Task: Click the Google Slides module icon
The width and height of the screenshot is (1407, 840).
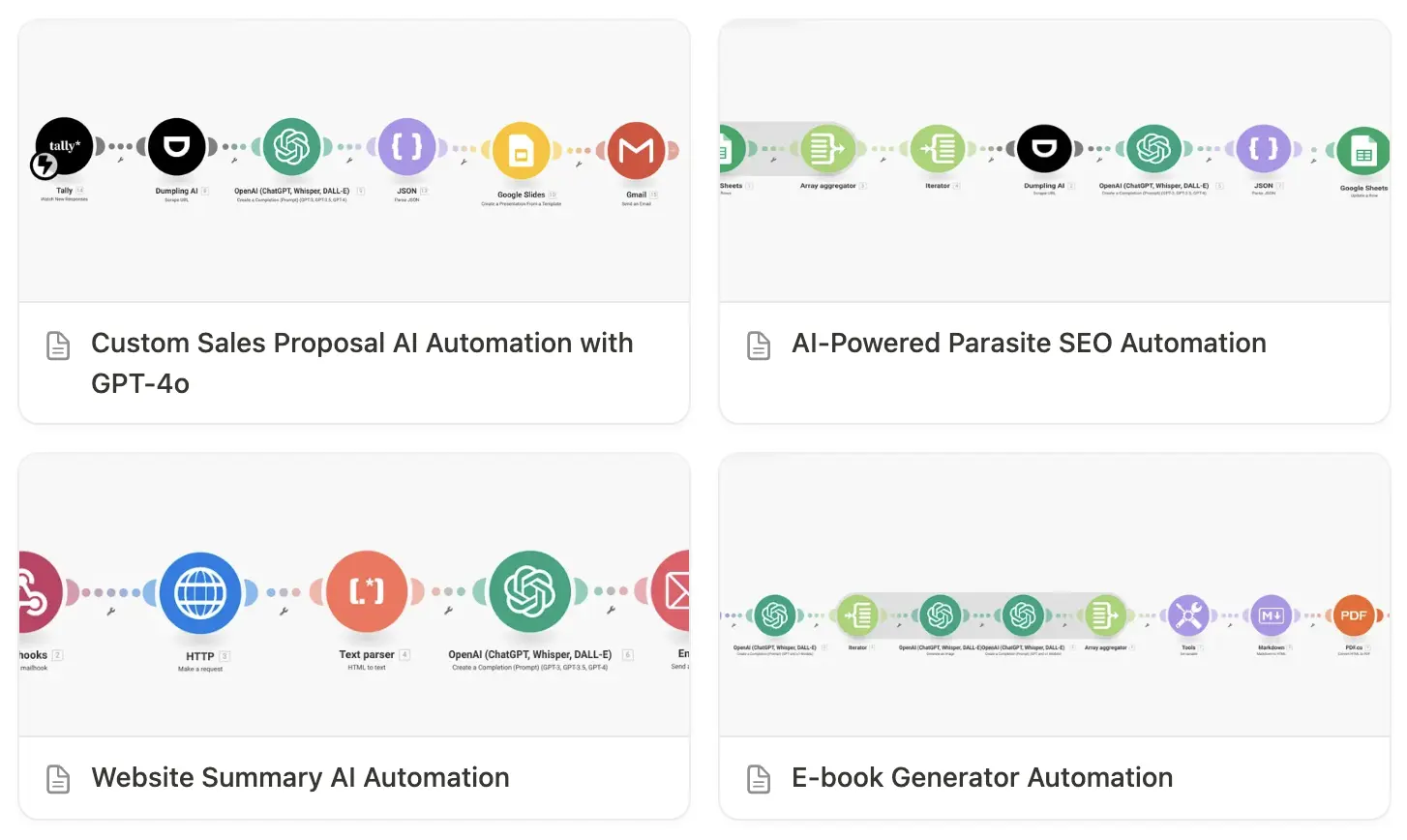Action: 522,150
